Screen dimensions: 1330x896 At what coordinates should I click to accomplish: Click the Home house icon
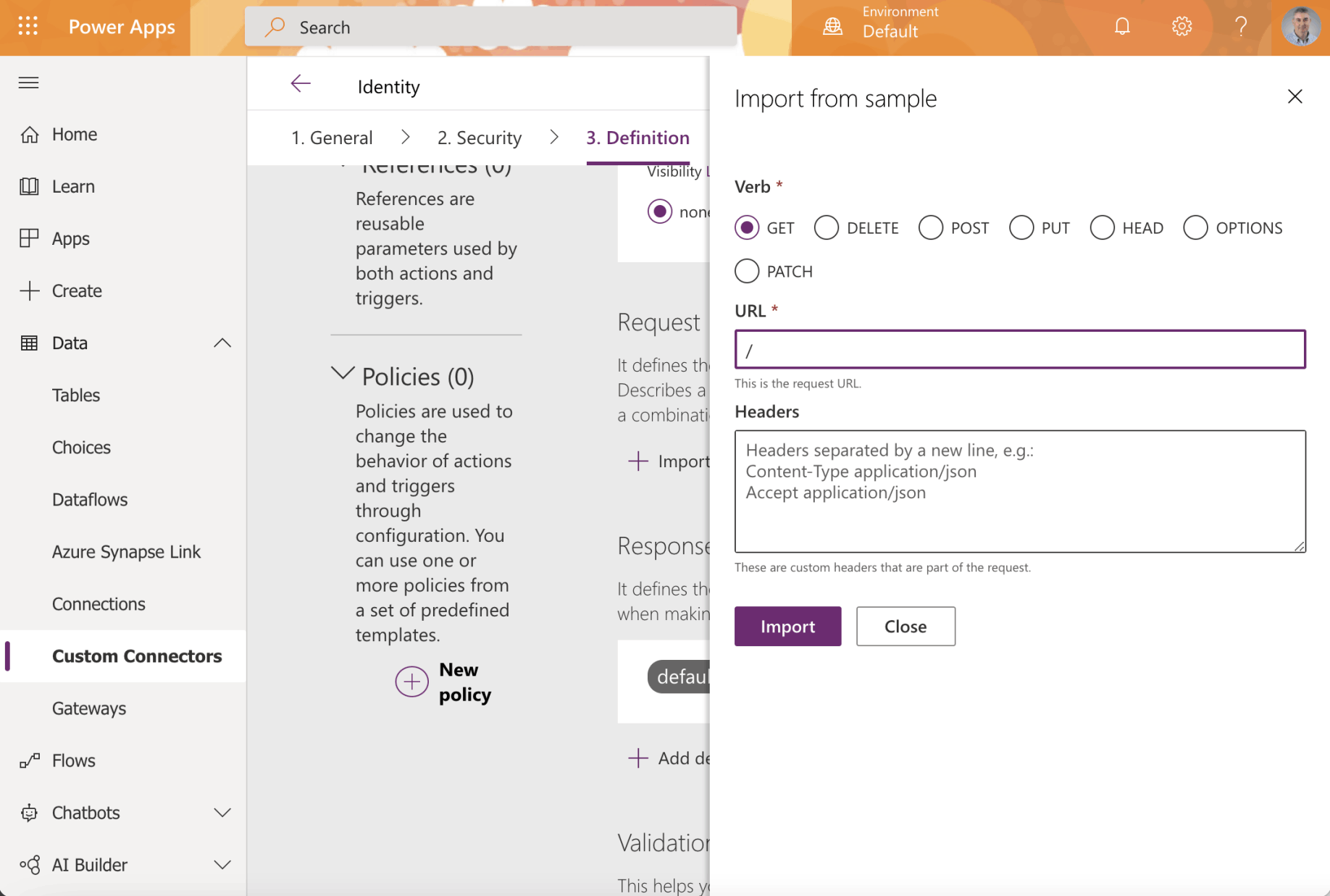29,135
